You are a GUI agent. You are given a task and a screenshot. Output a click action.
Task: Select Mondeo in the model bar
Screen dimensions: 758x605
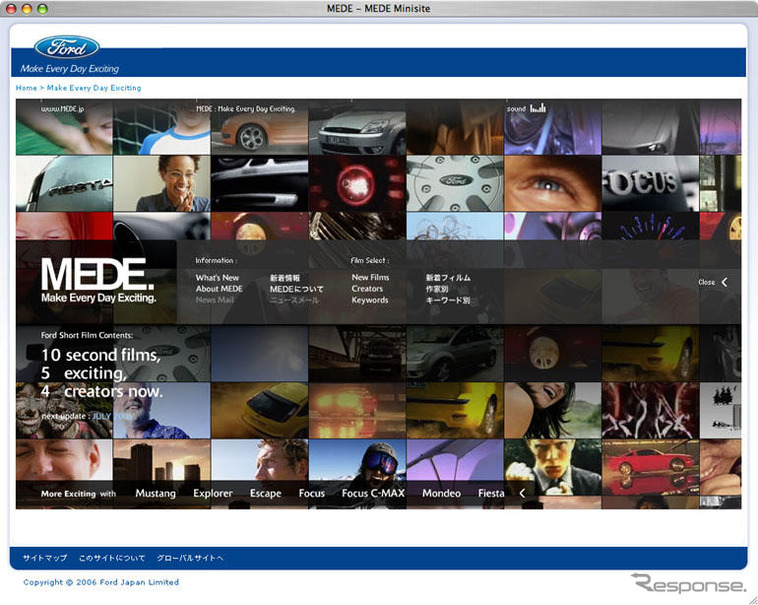(x=441, y=493)
